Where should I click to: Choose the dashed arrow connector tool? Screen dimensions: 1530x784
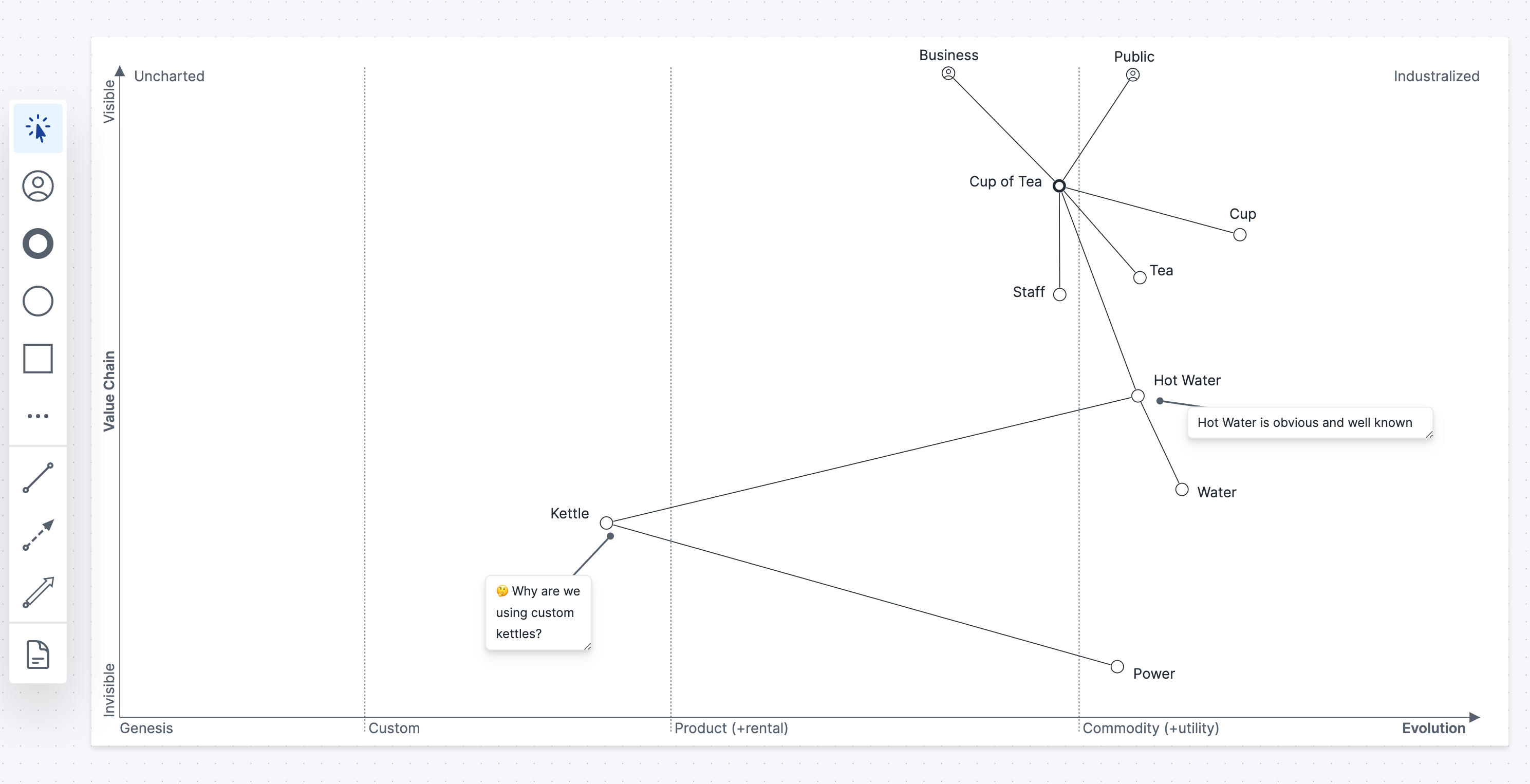38,535
